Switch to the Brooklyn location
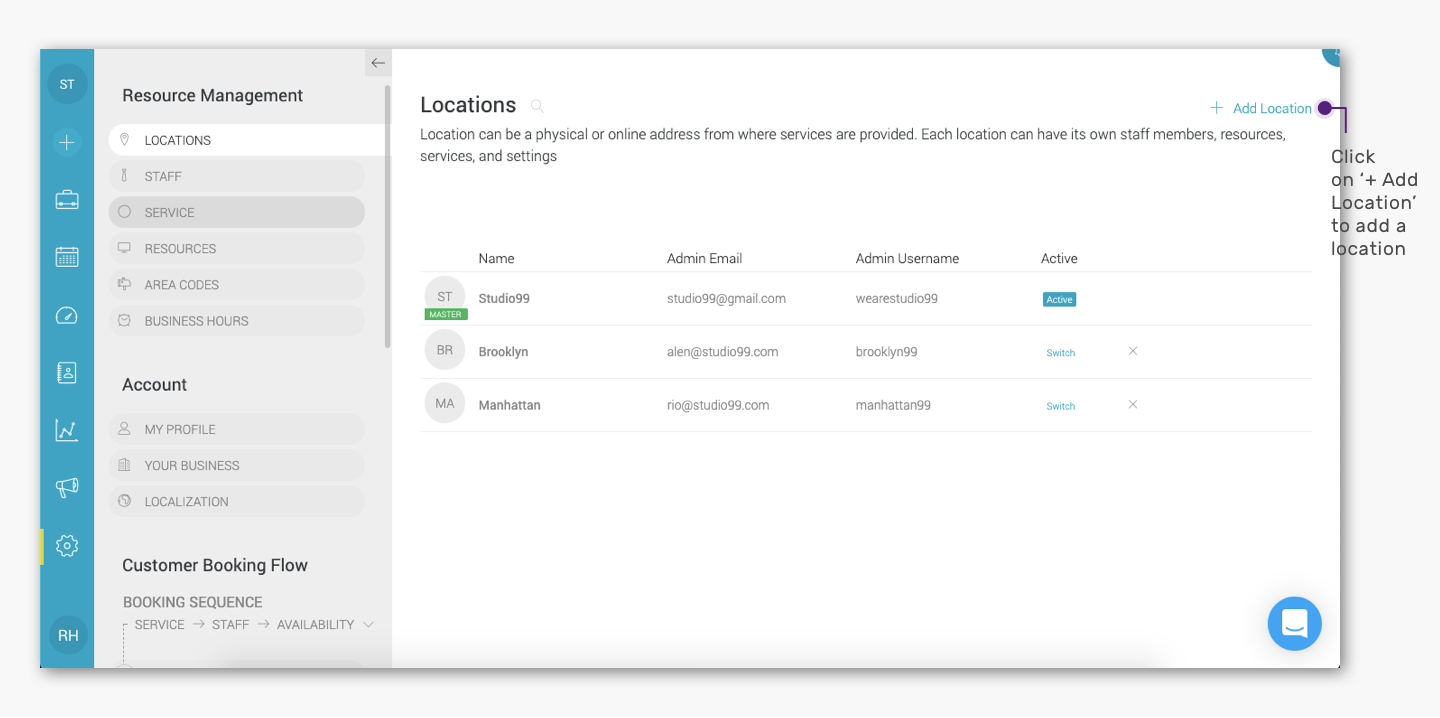Image resolution: width=1440 pixels, height=718 pixels. 1060,353
